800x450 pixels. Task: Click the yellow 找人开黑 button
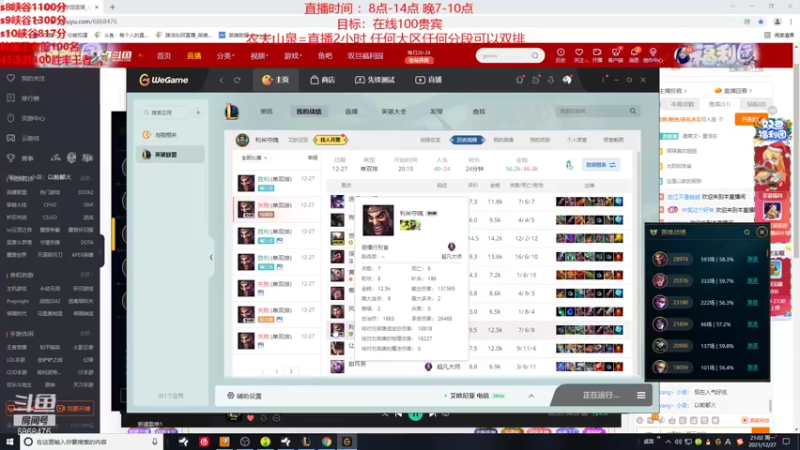[329, 140]
